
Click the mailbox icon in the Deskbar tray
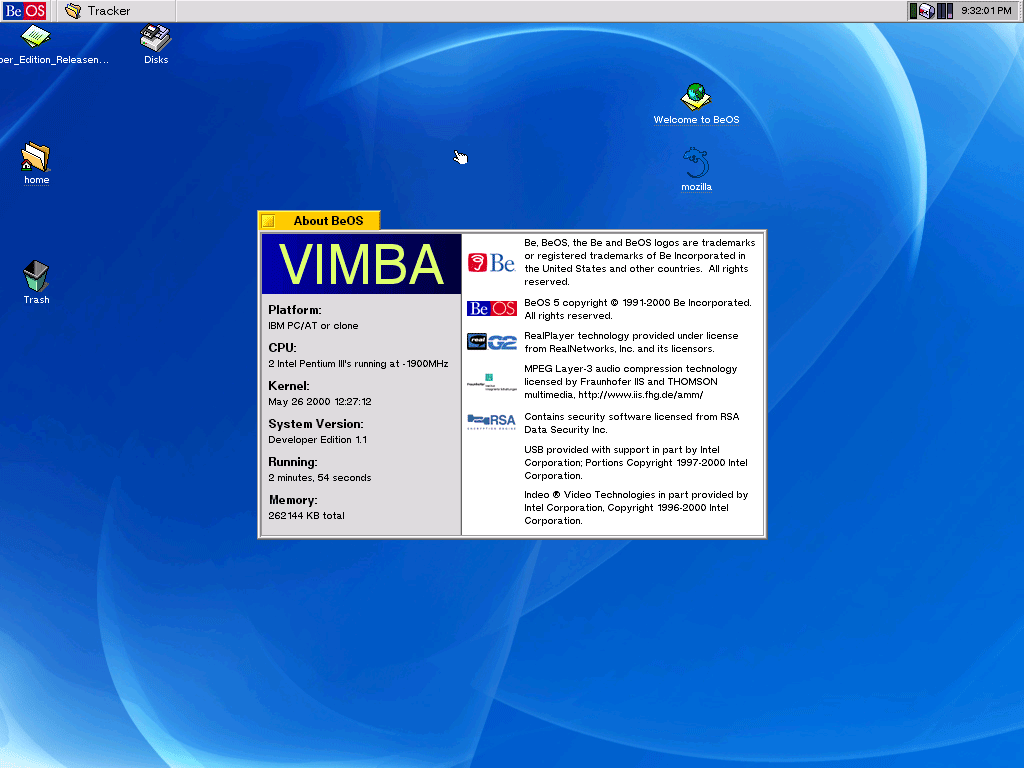point(927,11)
